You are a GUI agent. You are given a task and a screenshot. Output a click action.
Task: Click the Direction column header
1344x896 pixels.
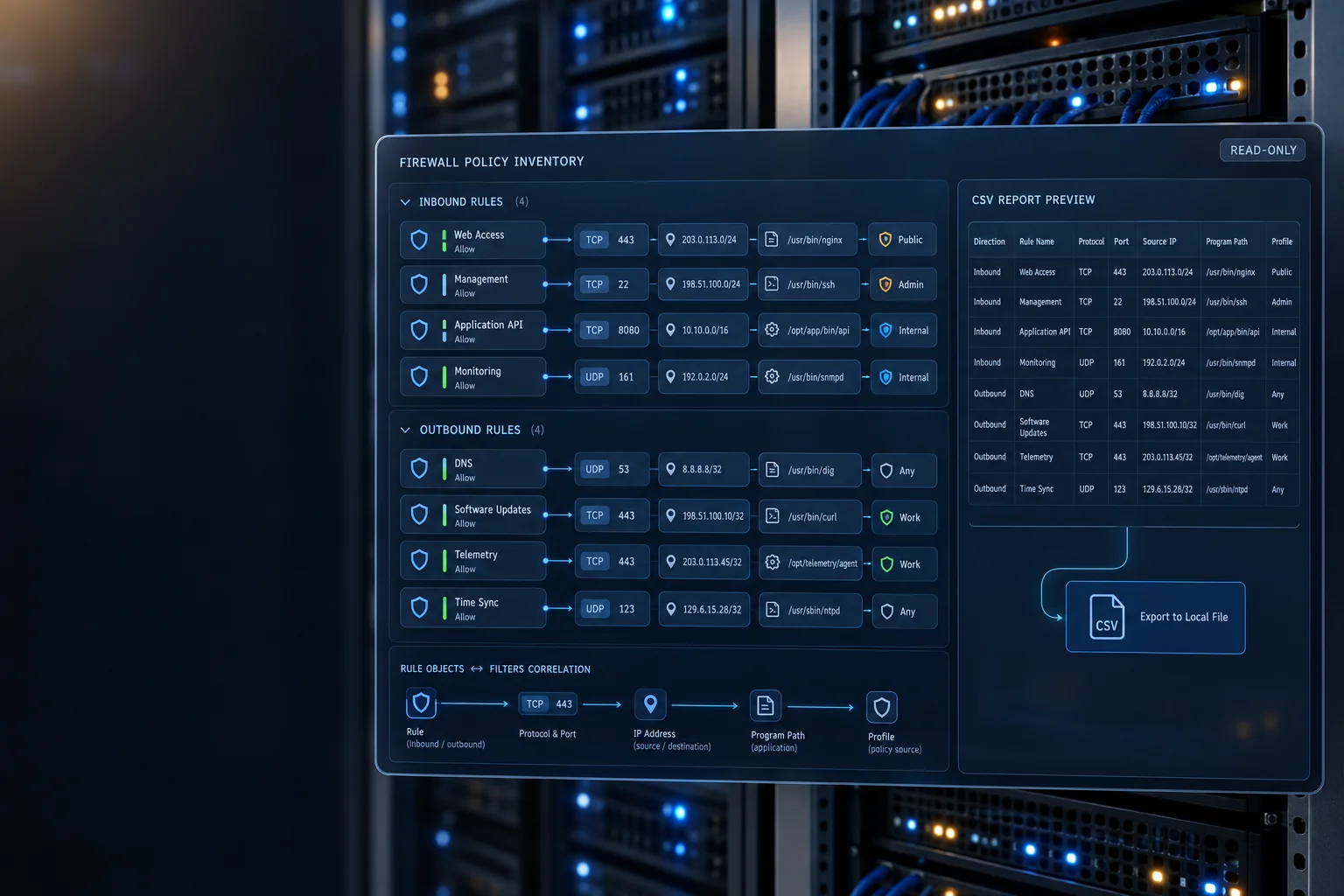tap(990, 241)
